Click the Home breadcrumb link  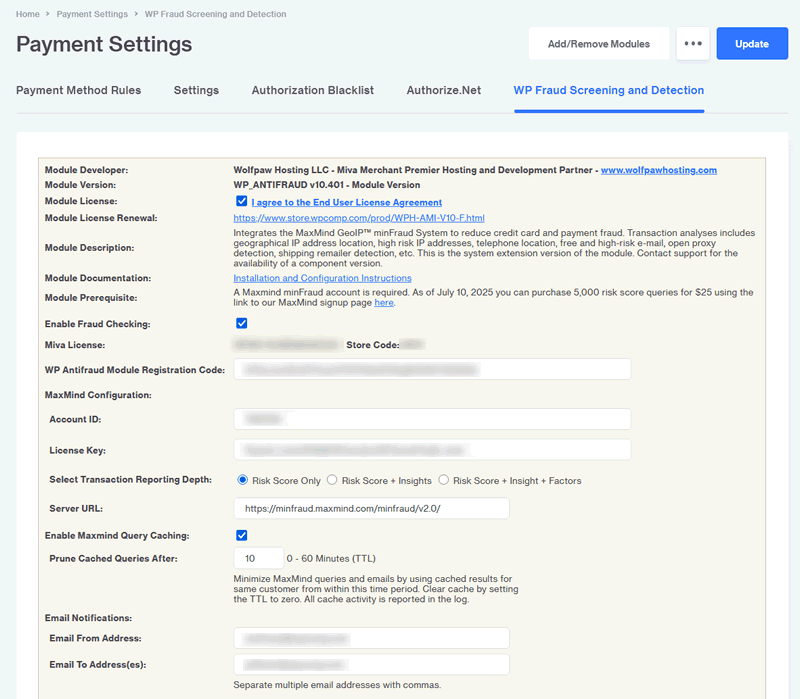28,14
